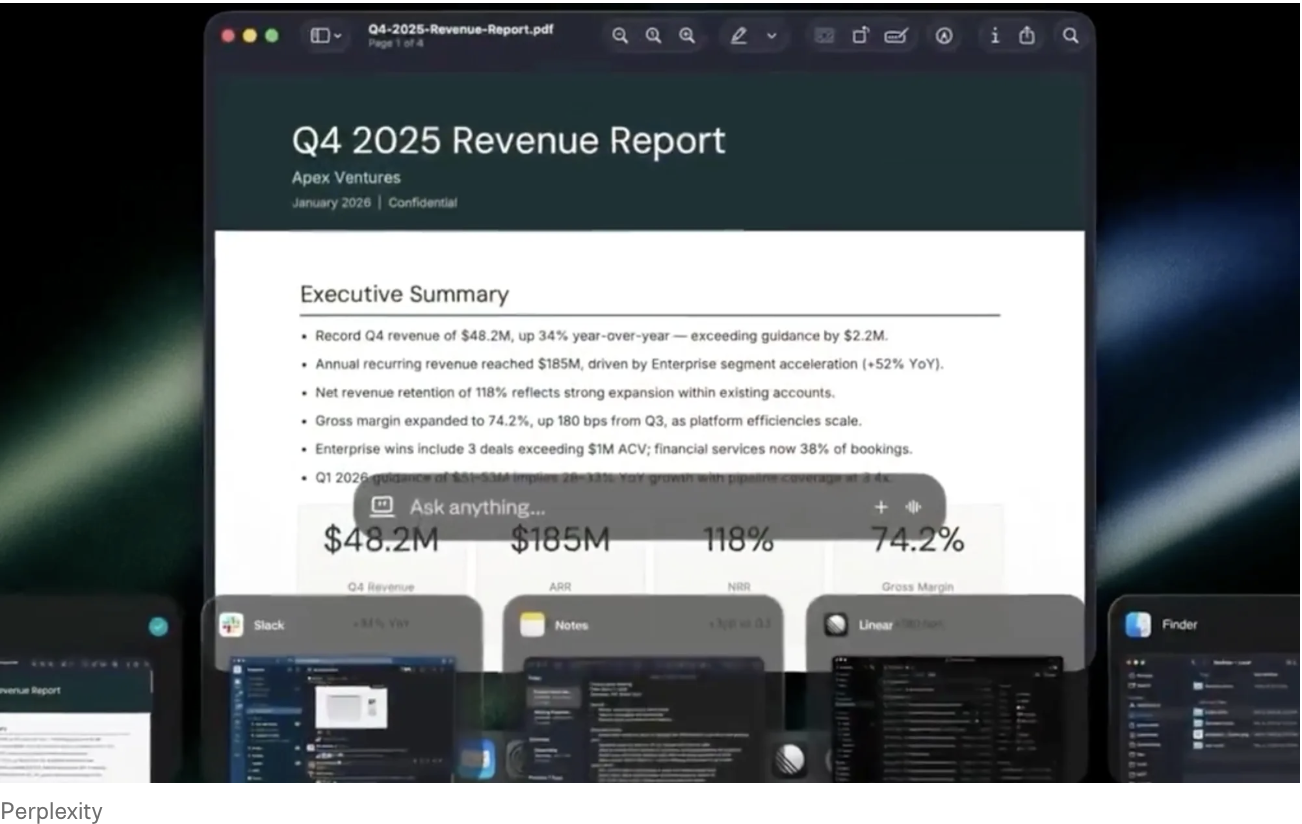Click the "Page 1 of 4" subtitle
This screenshot has height=824, width=1302.
pos(395,44)
